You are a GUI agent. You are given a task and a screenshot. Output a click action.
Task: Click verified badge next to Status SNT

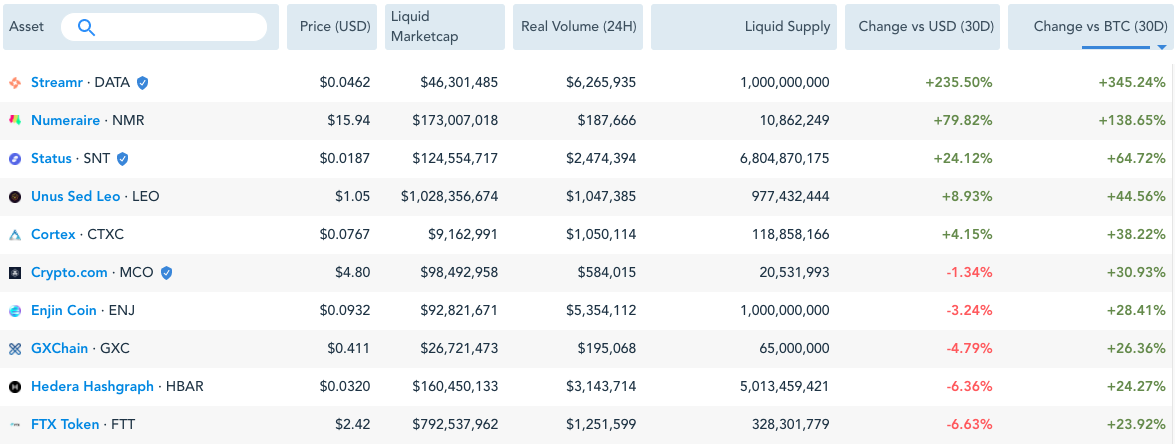point(122,159)
